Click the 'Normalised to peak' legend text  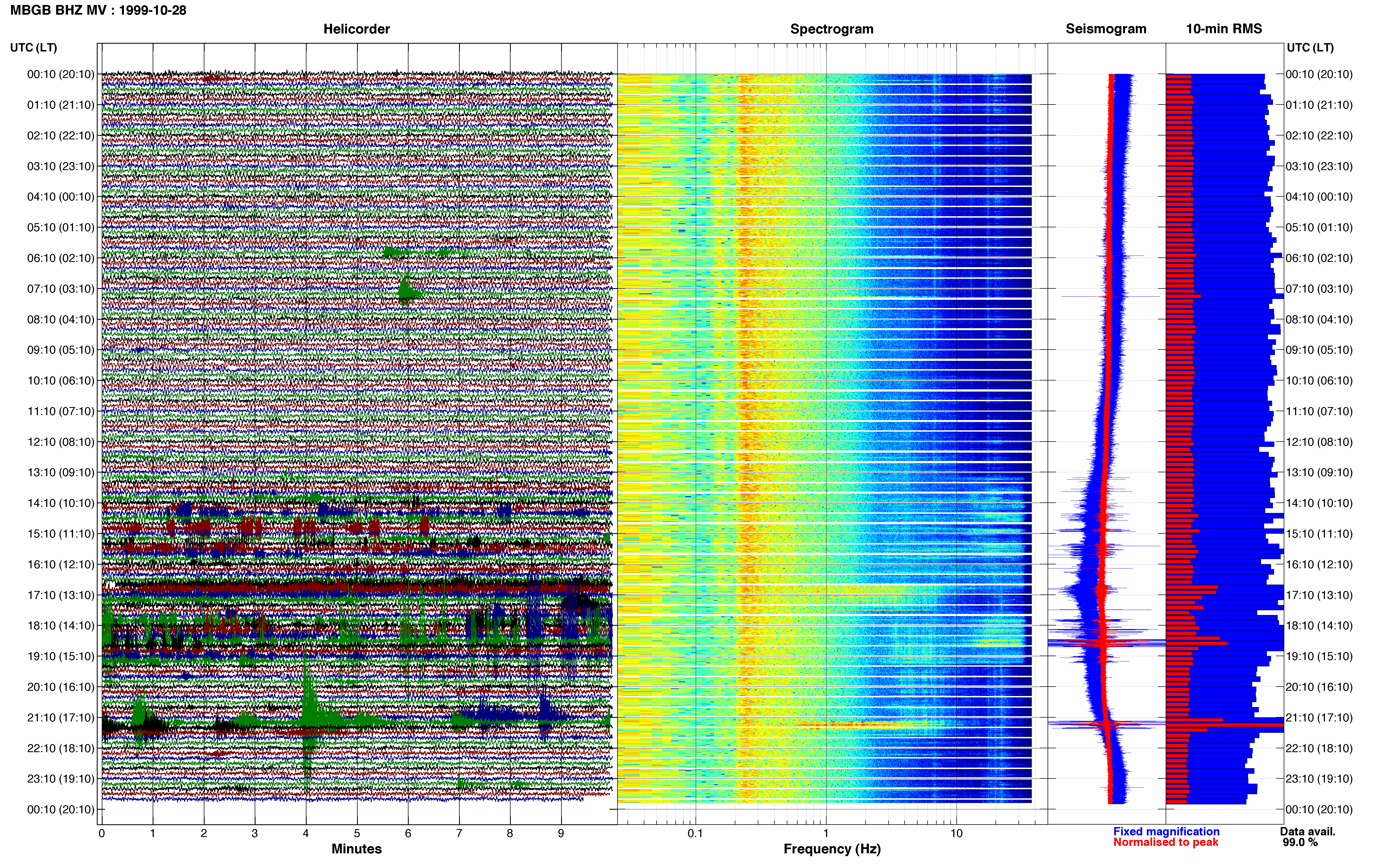(1165, 842)
